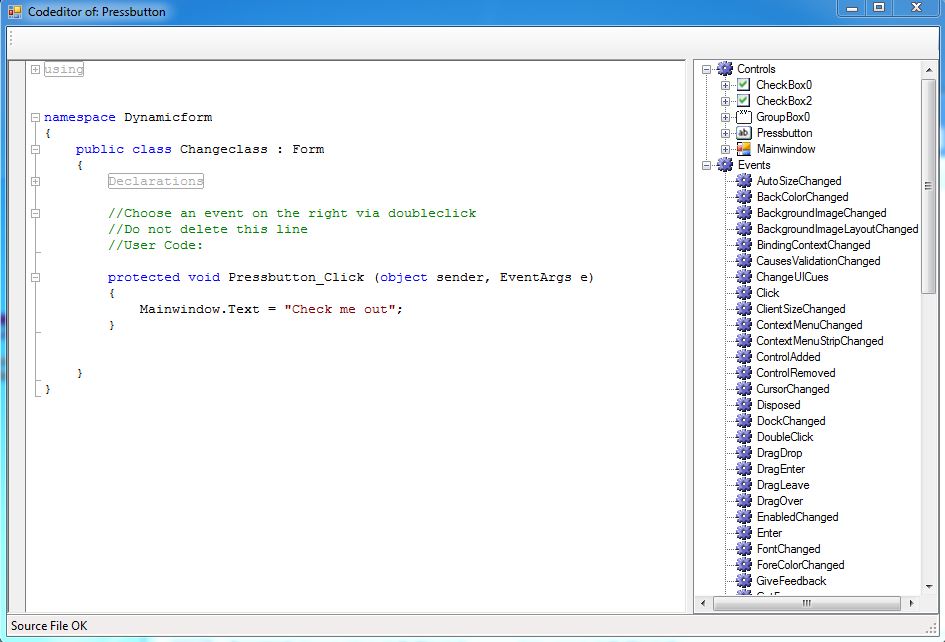Click the gear icon beside AutoSizeChanged
This screenshot has width=945, height=642.
click(x=744, y=181)
